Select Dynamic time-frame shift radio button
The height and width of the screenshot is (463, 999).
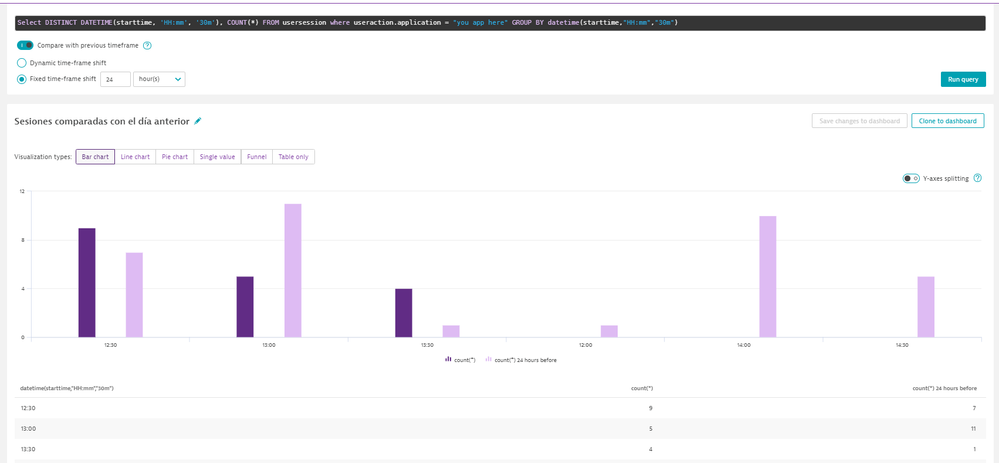coord(22,62)
